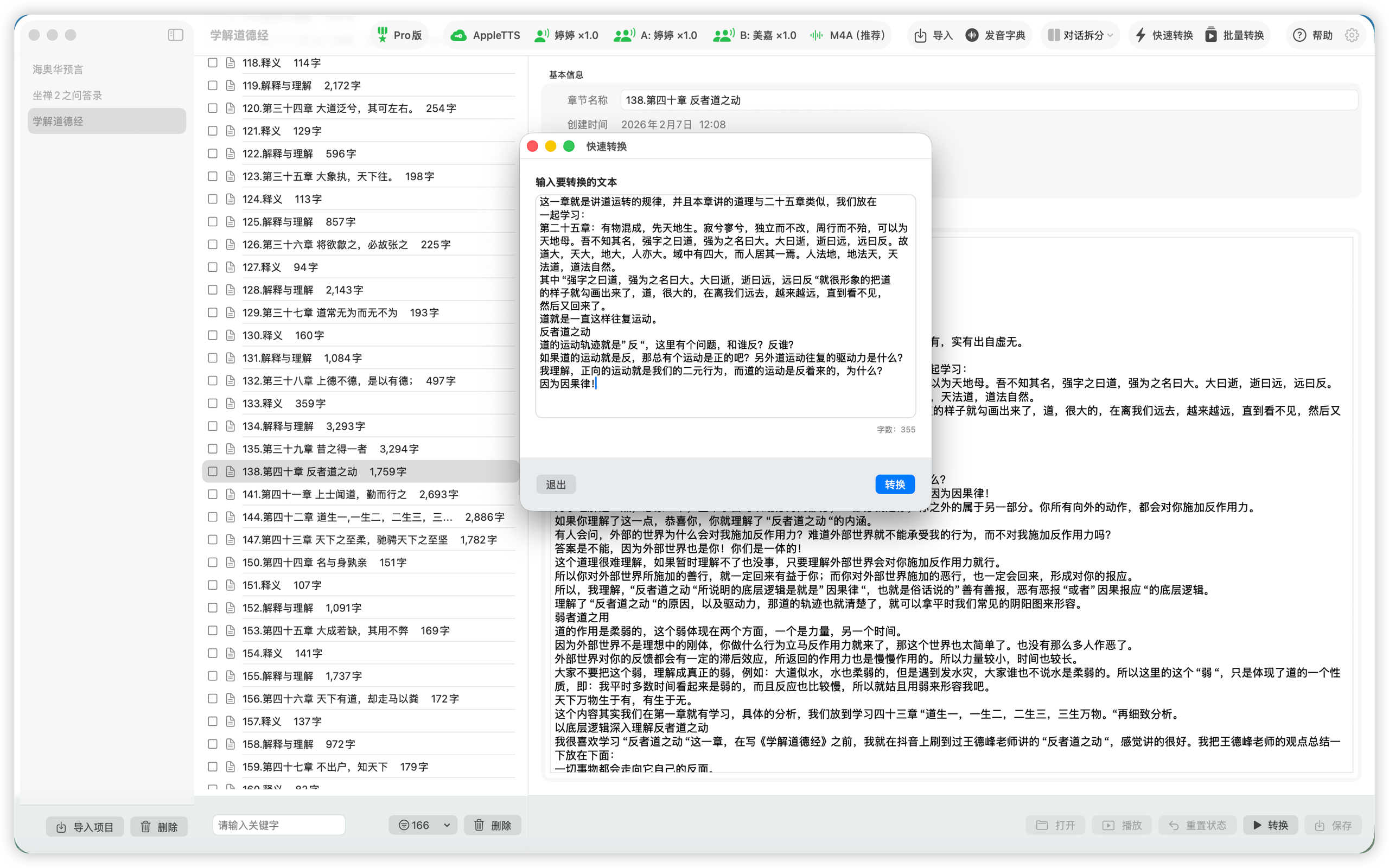Screen dimensions: 1389x868
Task: Click document icon of 131.解释与理解
Action: [x=230, y=358]
